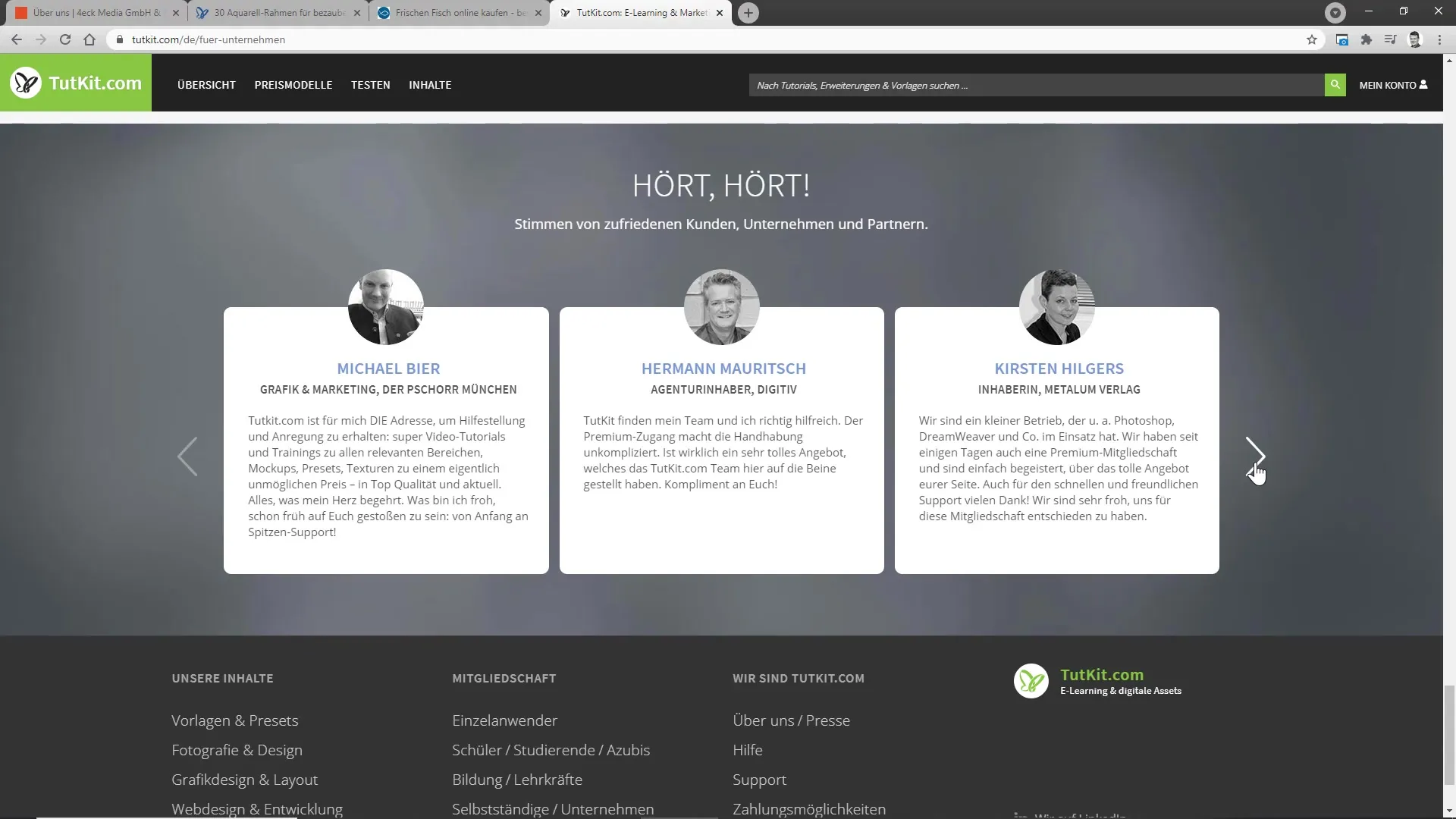This screenshot has width=1456, height=819.
Task: Click 'Agenturinhaber, Digitiv' subtitle
Action: pyautogui.click(x=723, y=390)
